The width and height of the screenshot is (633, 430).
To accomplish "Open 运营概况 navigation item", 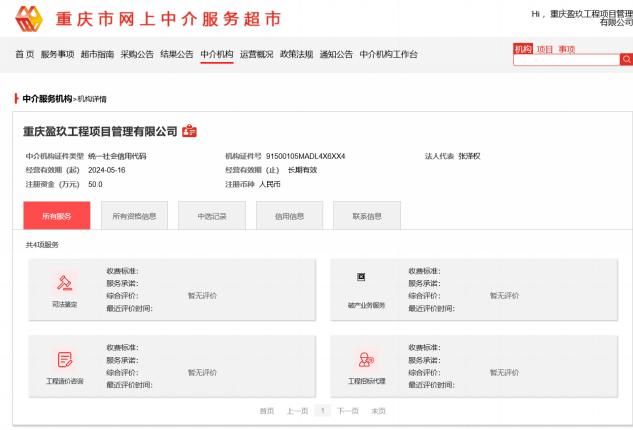I will pos(257,54).
